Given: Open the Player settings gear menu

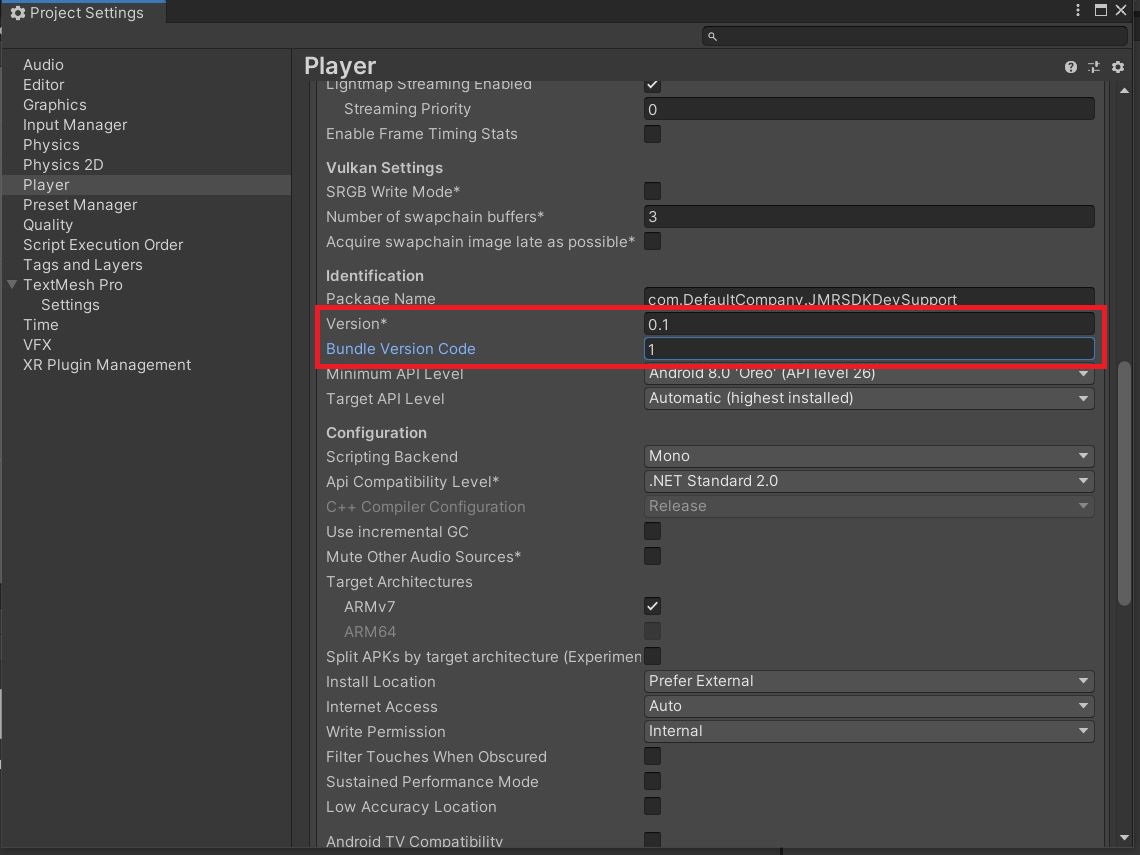Looking at the screenshot, I should point(1118,67).
